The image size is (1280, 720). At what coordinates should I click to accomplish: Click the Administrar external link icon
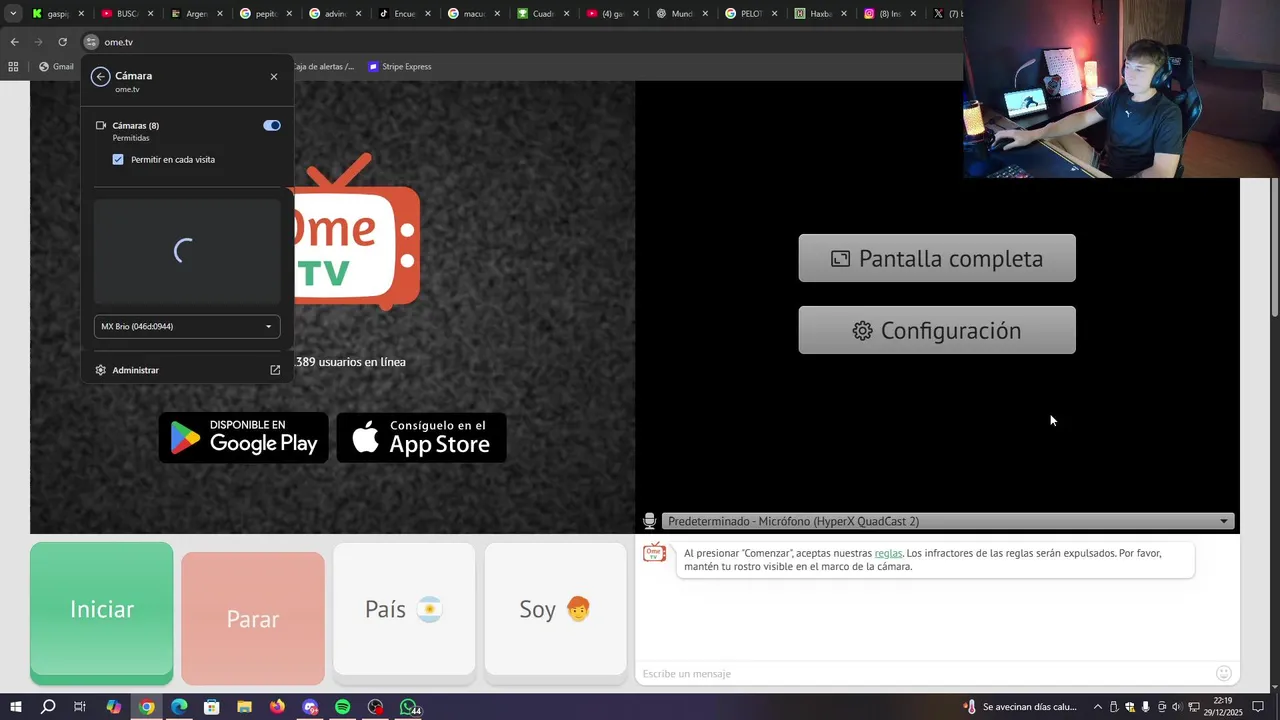click(275, 370)
